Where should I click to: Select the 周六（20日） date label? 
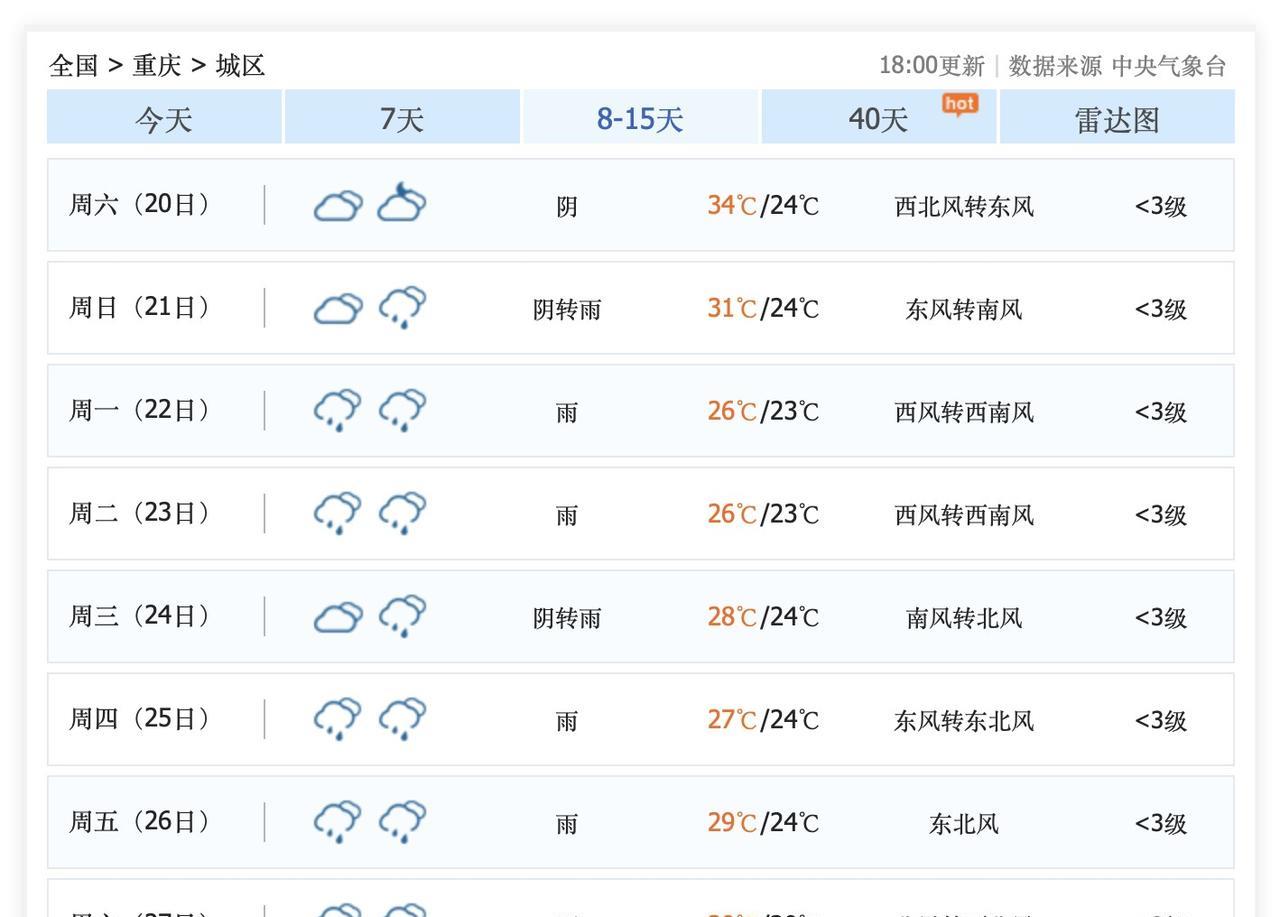140,204
